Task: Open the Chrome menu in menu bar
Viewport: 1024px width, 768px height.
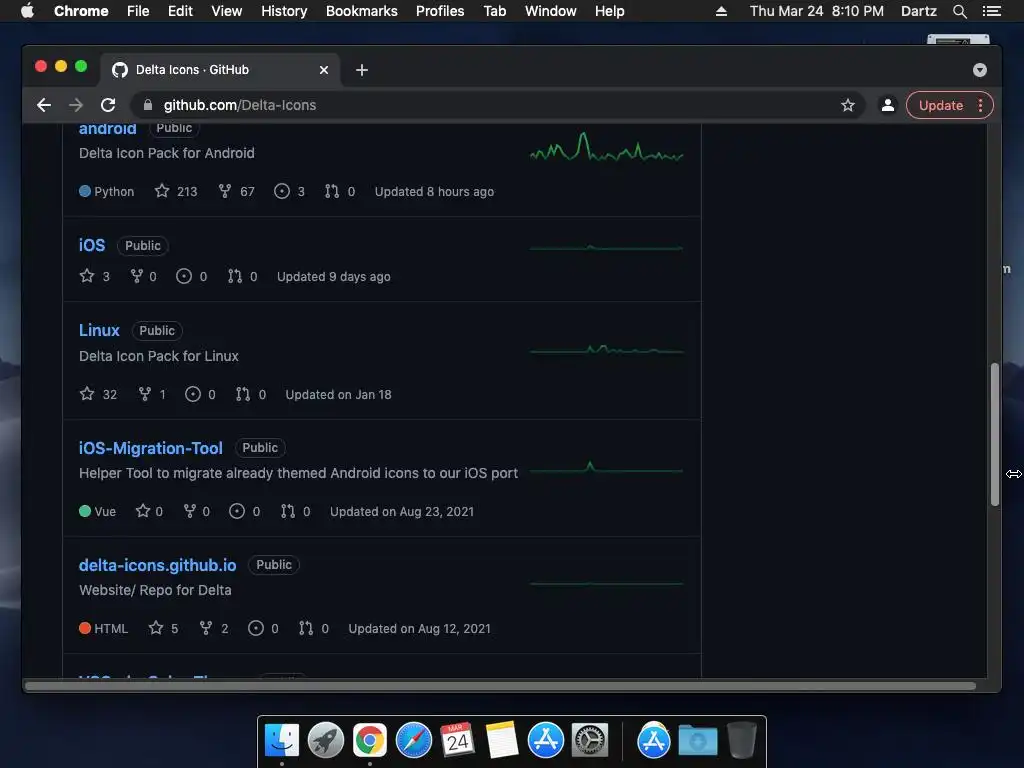Action: tap(81, 11)
